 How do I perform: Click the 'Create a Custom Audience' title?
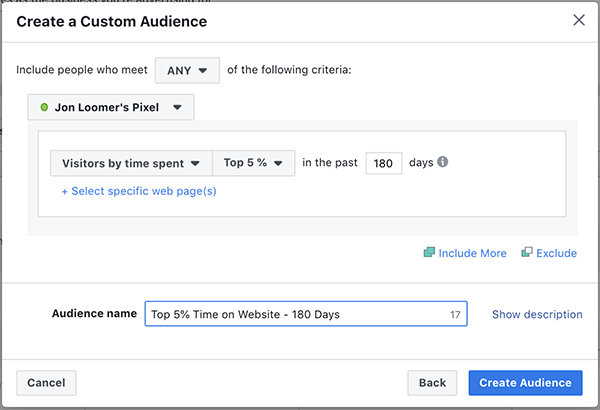tap(112, 21)
